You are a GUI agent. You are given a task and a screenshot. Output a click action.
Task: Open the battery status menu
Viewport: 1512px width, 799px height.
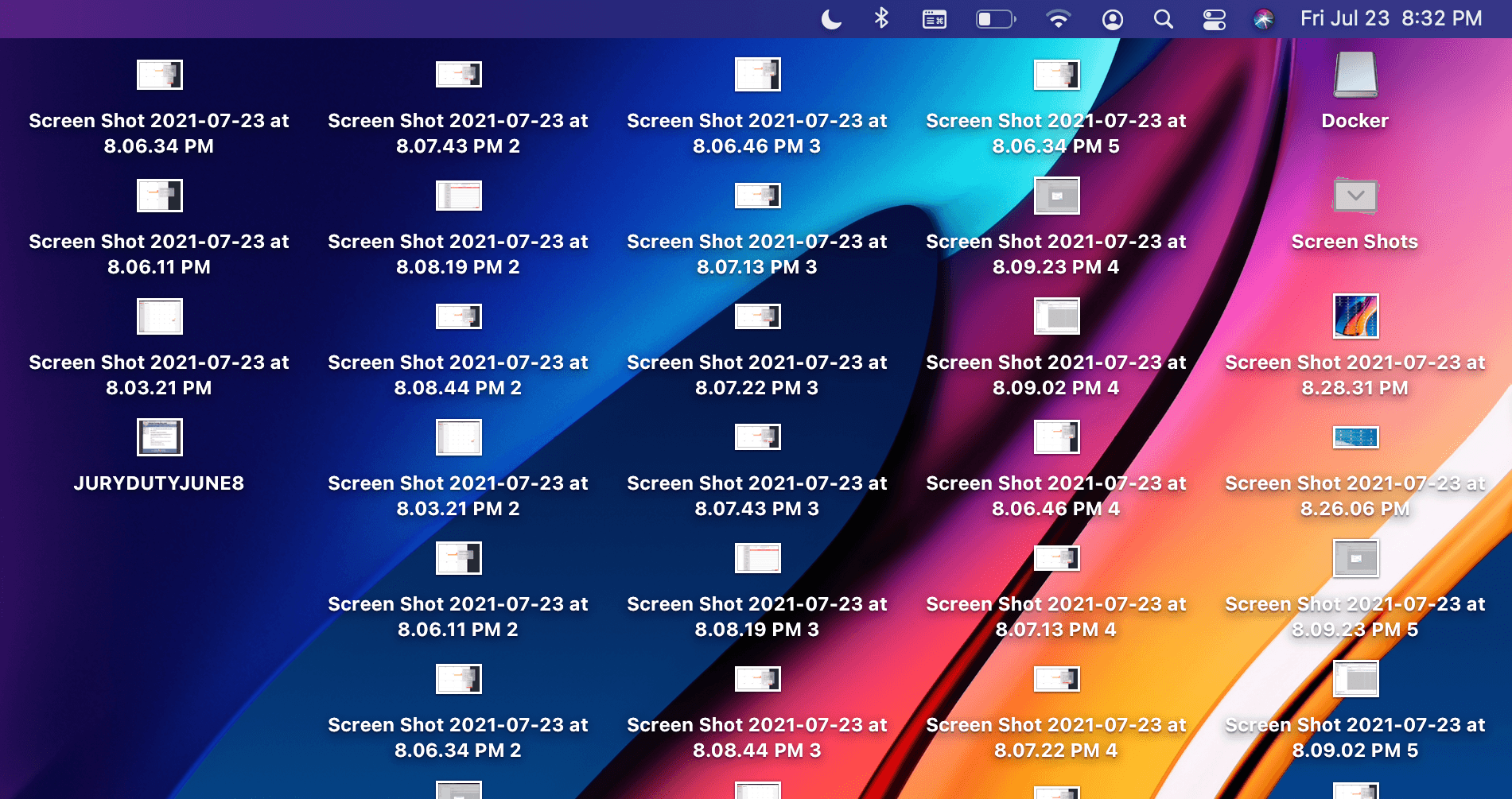click(x=996, y=19)
